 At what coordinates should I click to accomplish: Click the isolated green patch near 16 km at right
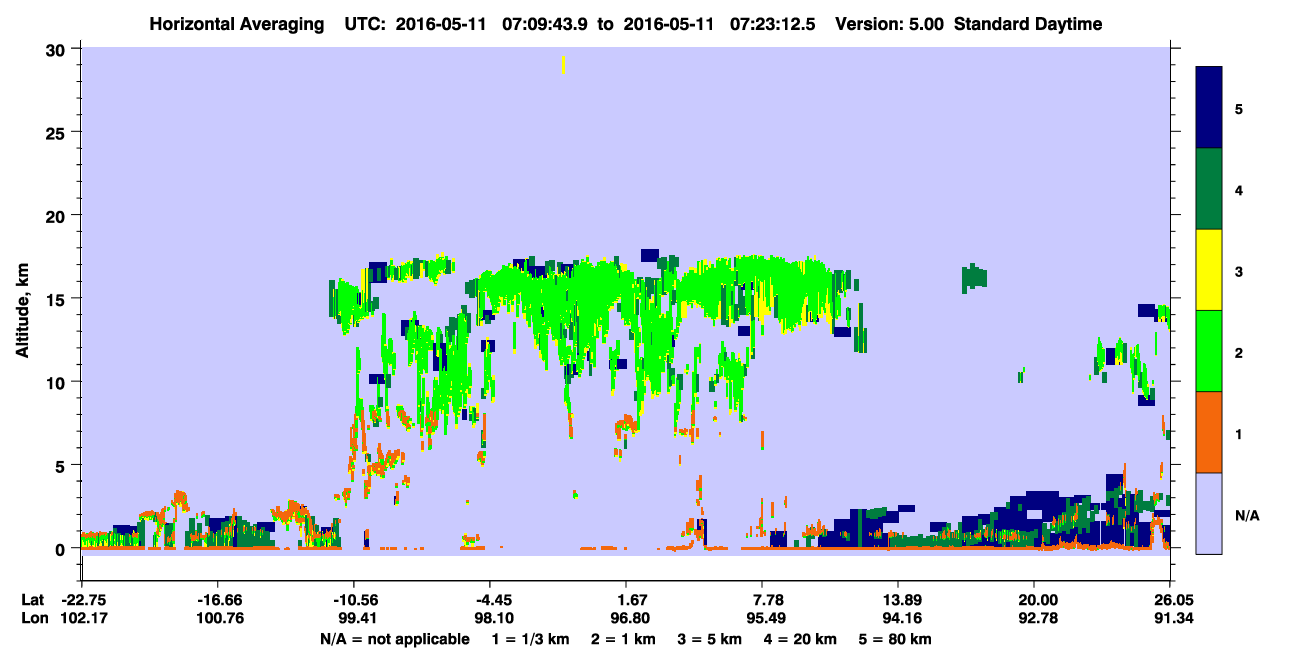[x=974, y=278]
